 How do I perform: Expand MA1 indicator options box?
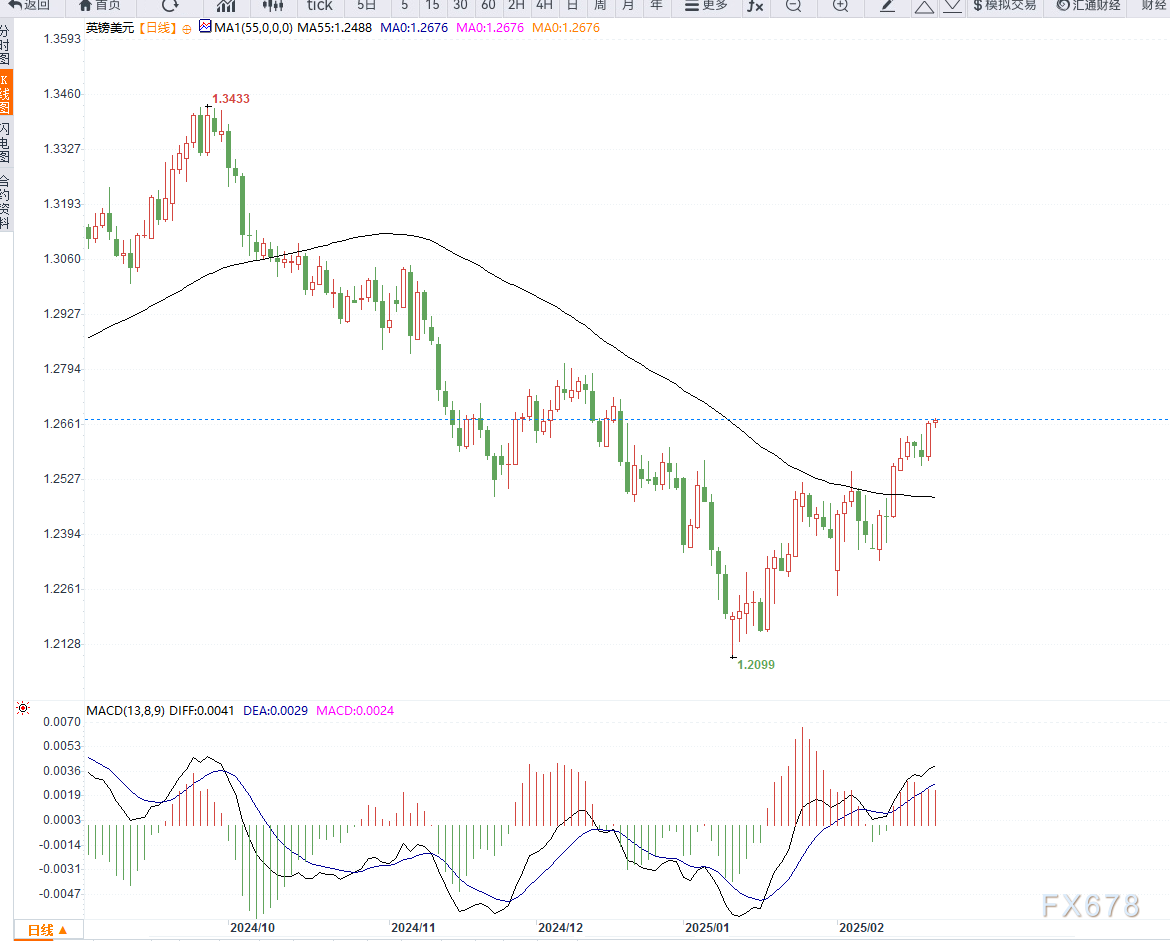(x=205, y=28)
